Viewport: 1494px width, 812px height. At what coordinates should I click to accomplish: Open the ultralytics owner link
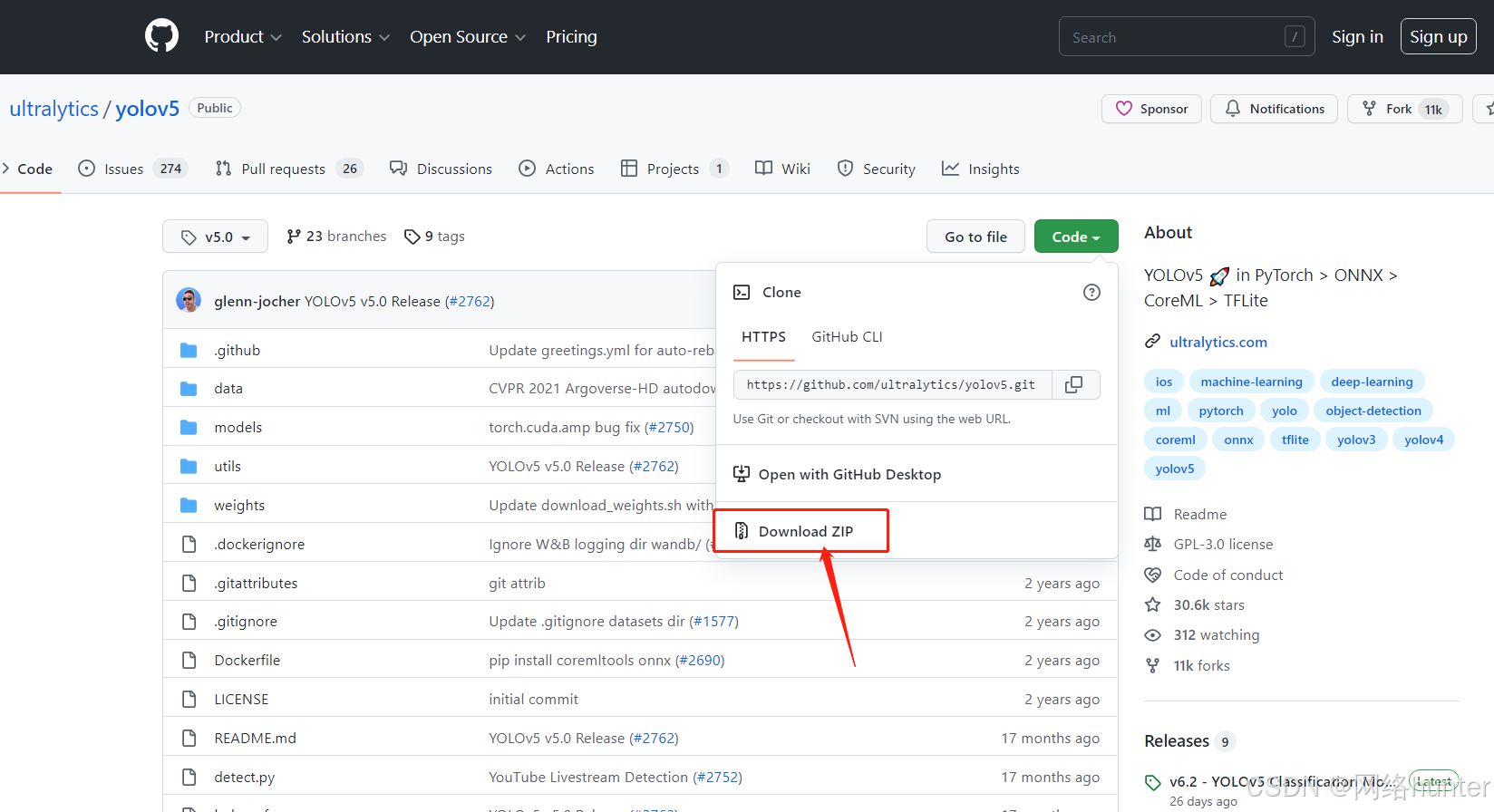pyautogui.click(x=53, y=109)
